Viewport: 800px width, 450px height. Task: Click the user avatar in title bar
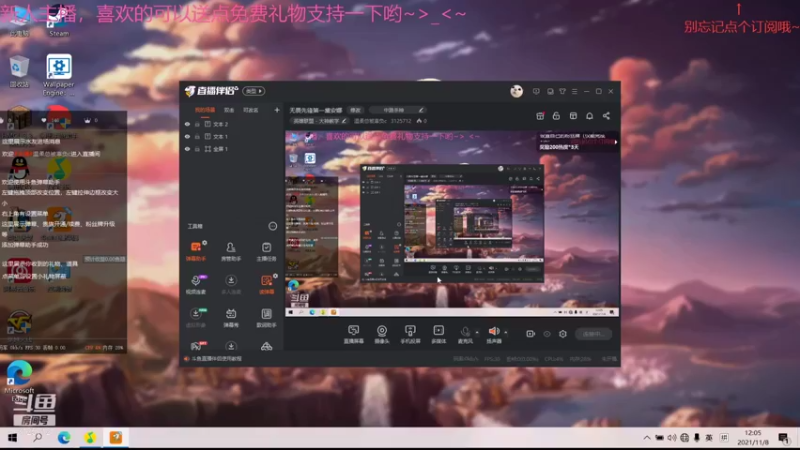(x=516, y=91)
